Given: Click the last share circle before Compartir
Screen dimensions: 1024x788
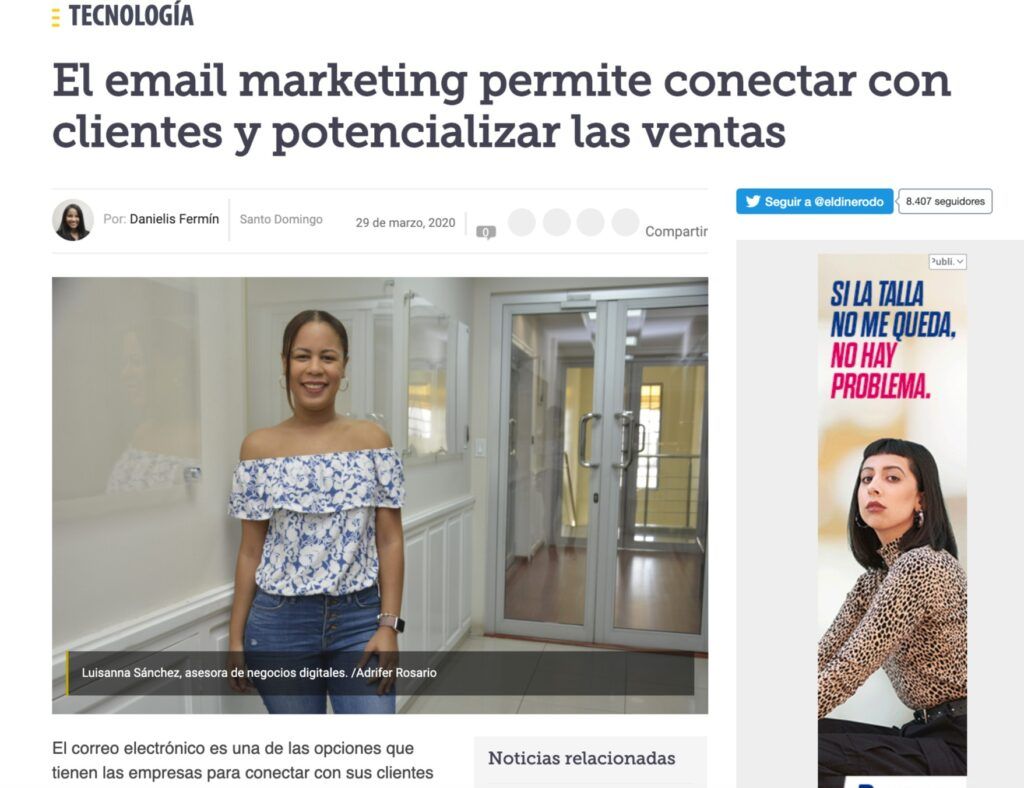Looking at the screenshot, I should 625,222.
